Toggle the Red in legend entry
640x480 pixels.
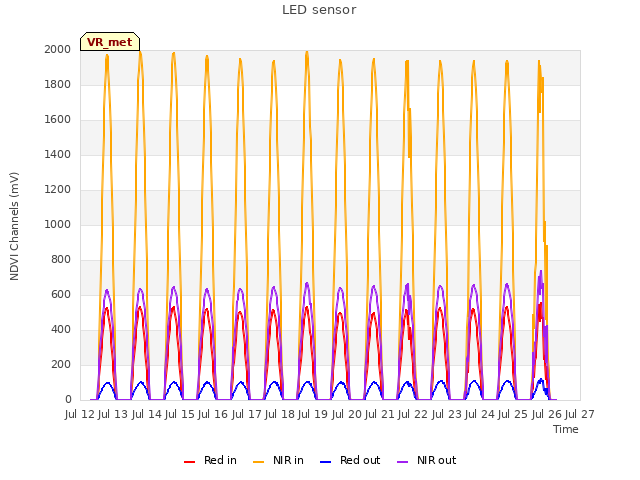(210, 460)
